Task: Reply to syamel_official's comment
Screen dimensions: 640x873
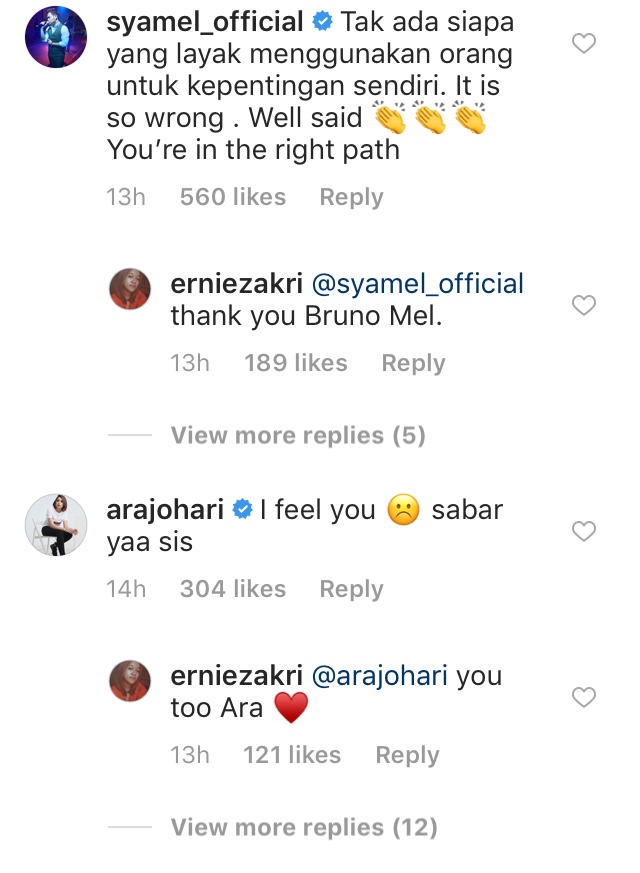Action: point(351,198)
